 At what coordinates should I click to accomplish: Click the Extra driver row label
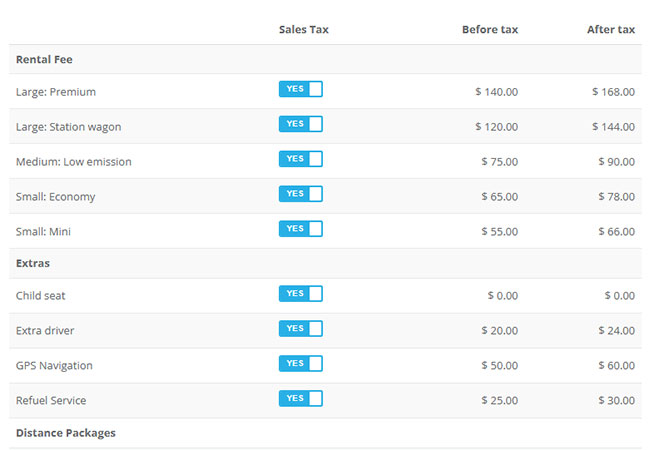tap(45, 331)
